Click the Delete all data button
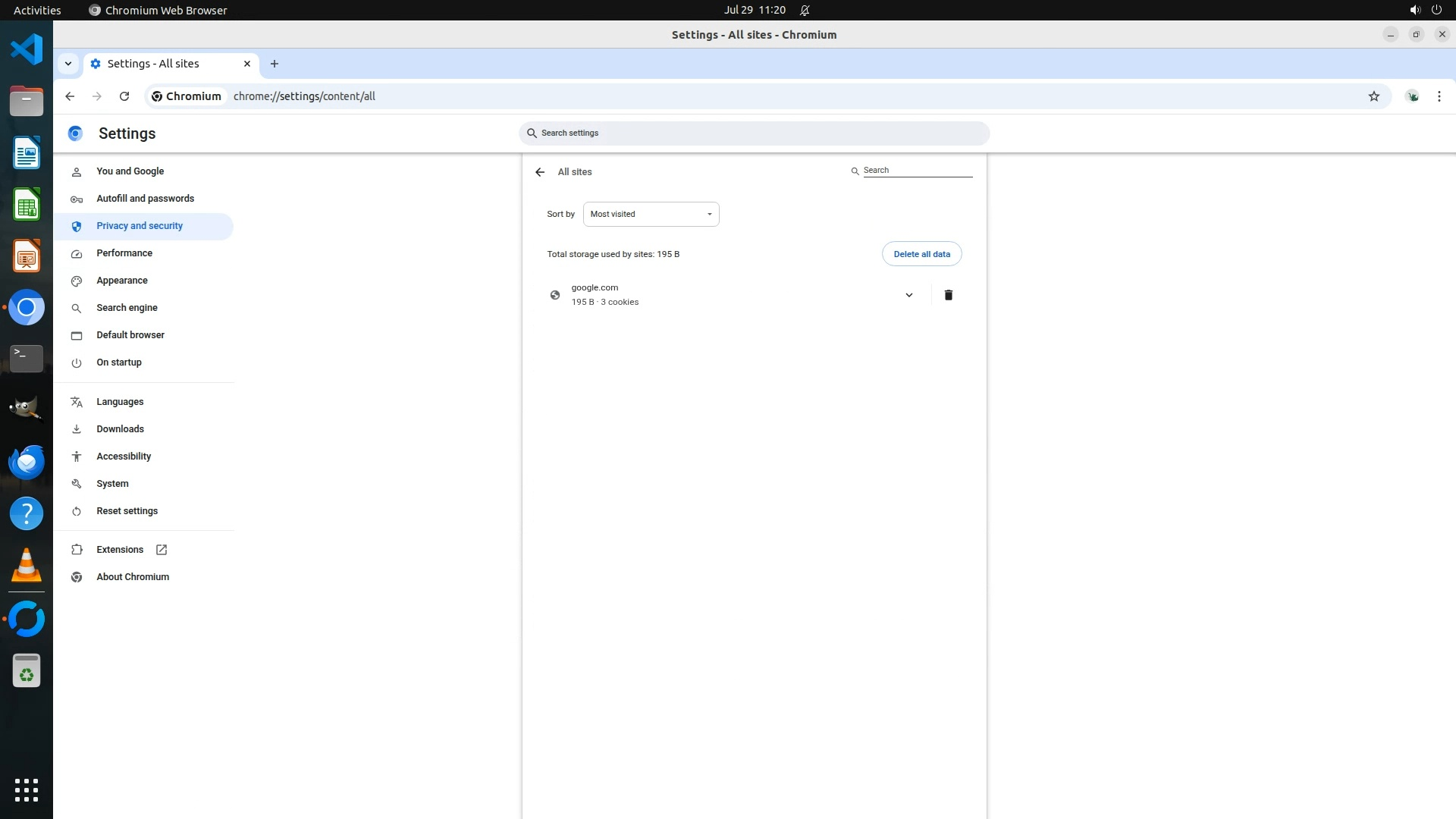Image resolution: width=1456 pixels, height=819 pixels. click(921, 254)
